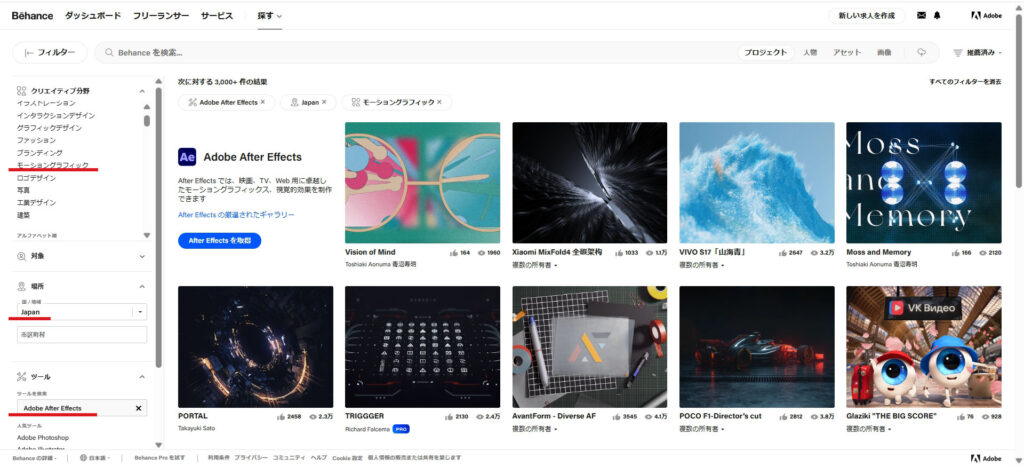Open the 探す navigation menu
1024x466 pixels.
(x=269, y=16)
